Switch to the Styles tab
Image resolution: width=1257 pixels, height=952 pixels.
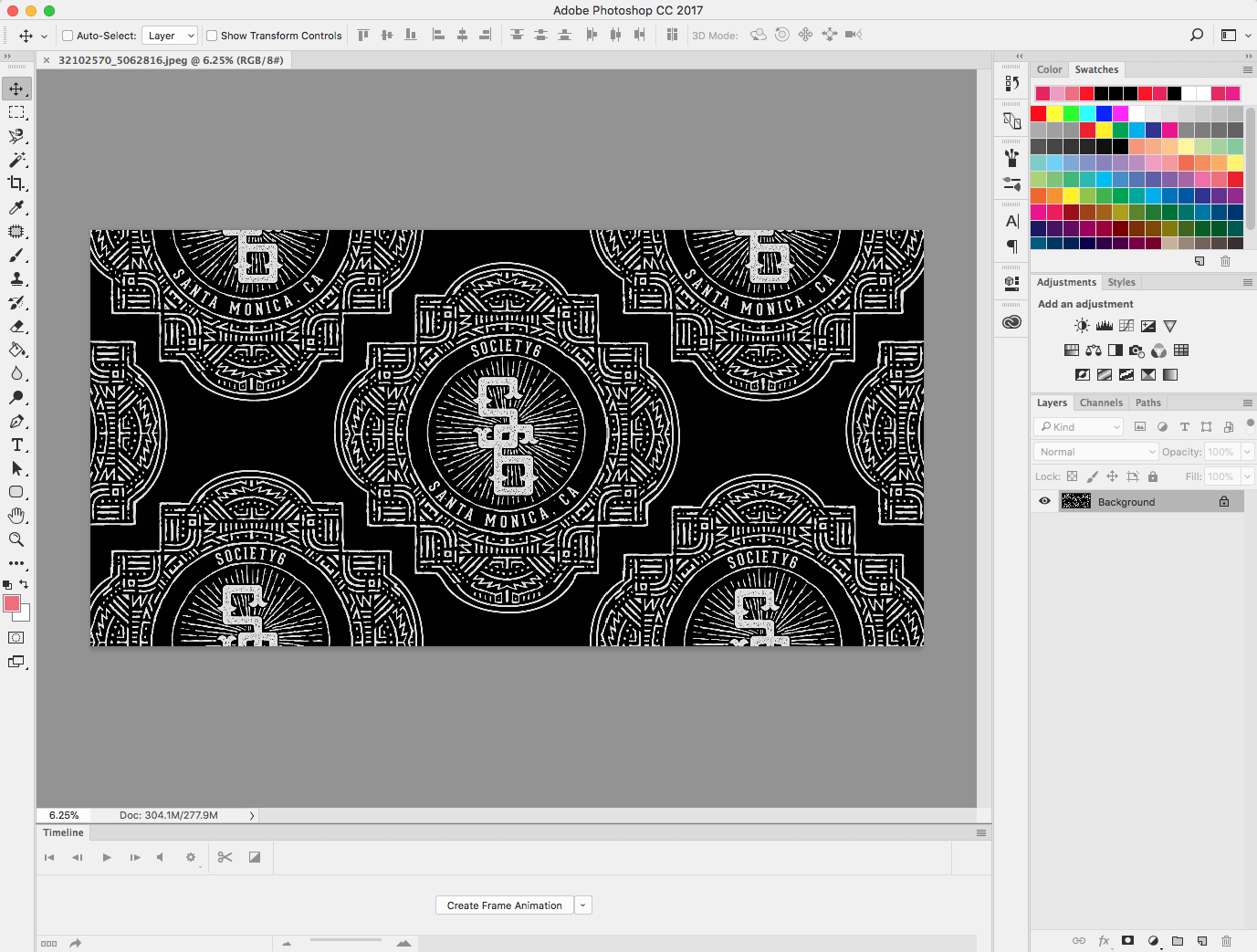[x=1121, y=282]
